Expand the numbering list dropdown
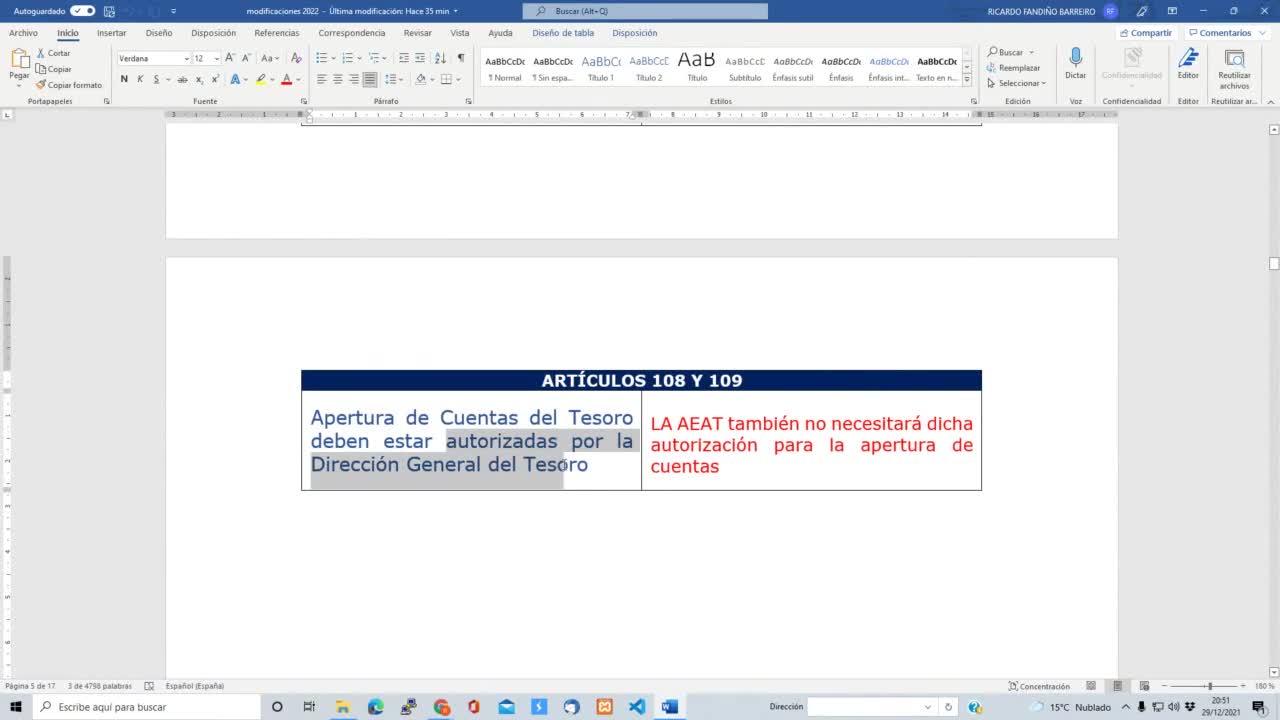This screenshot has width=1280, height=720. click(x=358, y=58)
